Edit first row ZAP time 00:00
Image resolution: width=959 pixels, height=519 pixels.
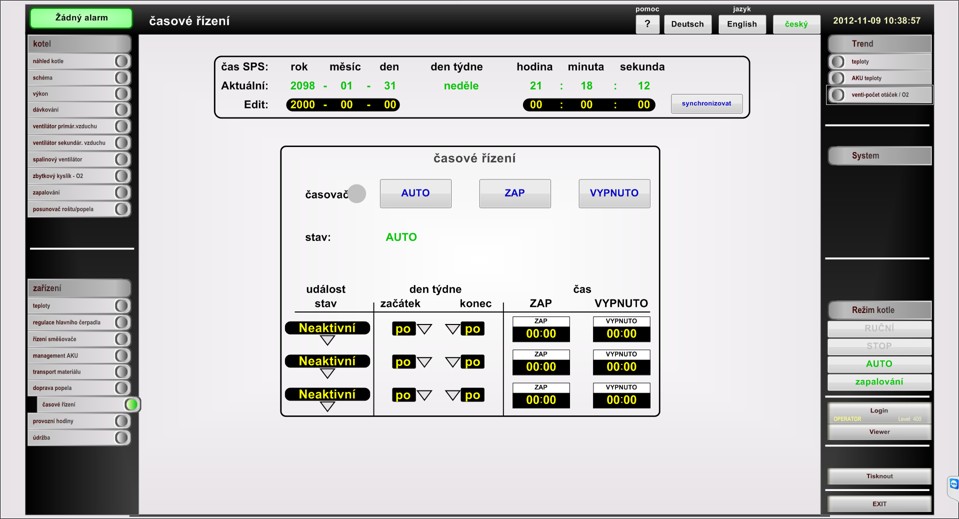[x=541, y=334]
